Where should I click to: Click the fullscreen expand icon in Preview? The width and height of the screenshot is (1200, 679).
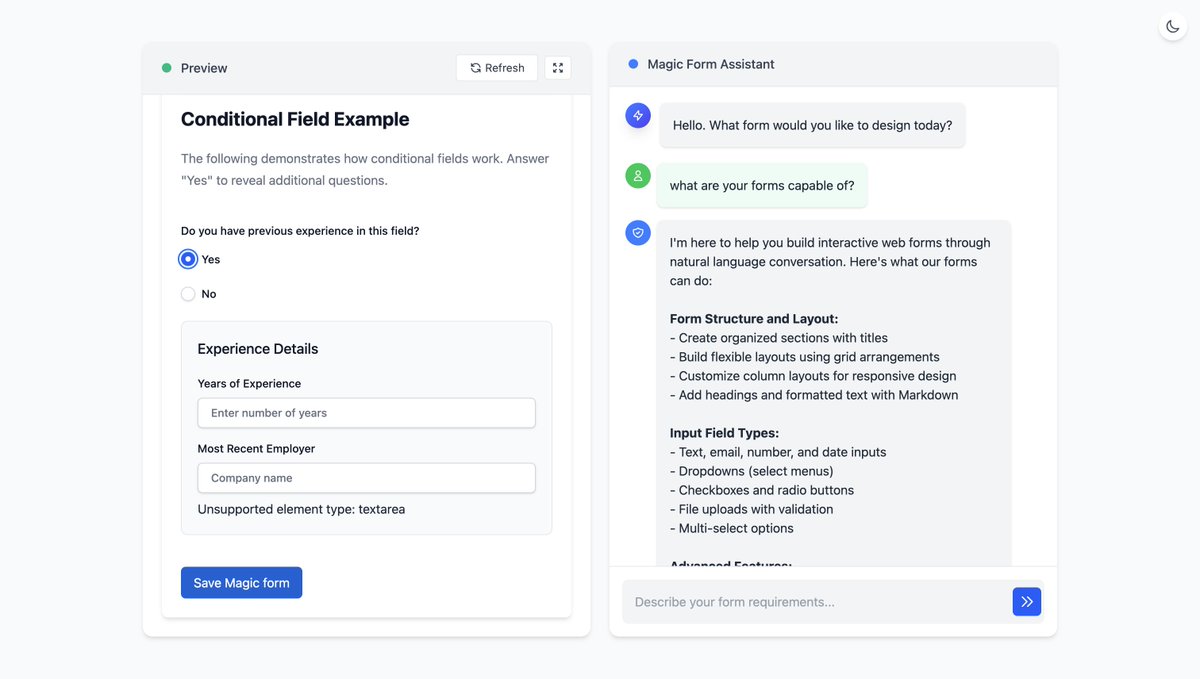558,68
